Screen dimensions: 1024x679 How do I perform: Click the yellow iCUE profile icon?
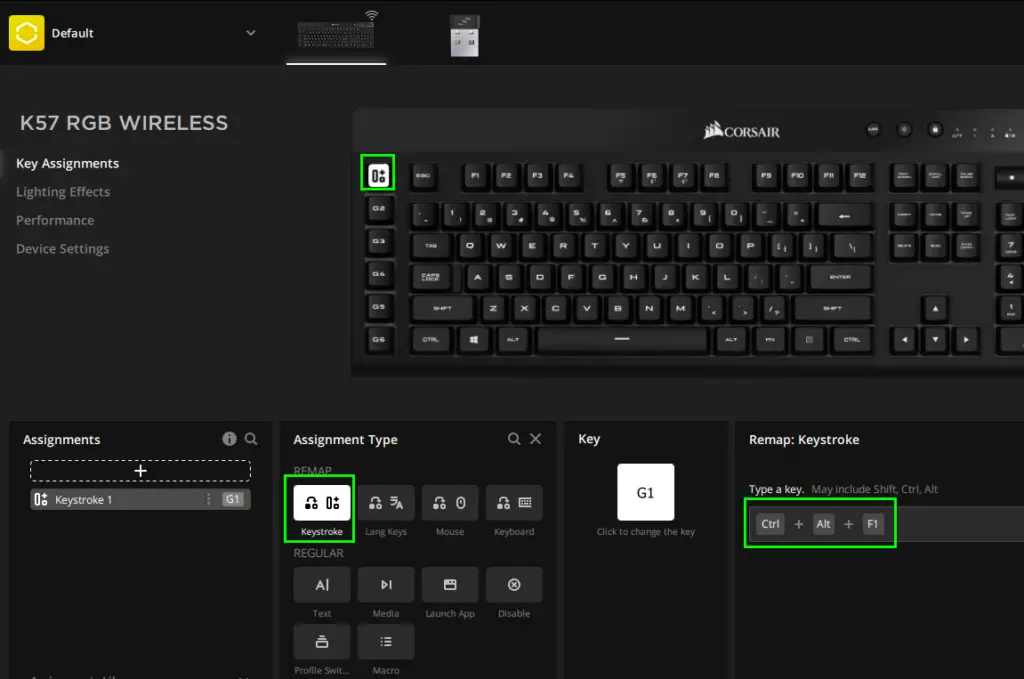click(26, 33)
